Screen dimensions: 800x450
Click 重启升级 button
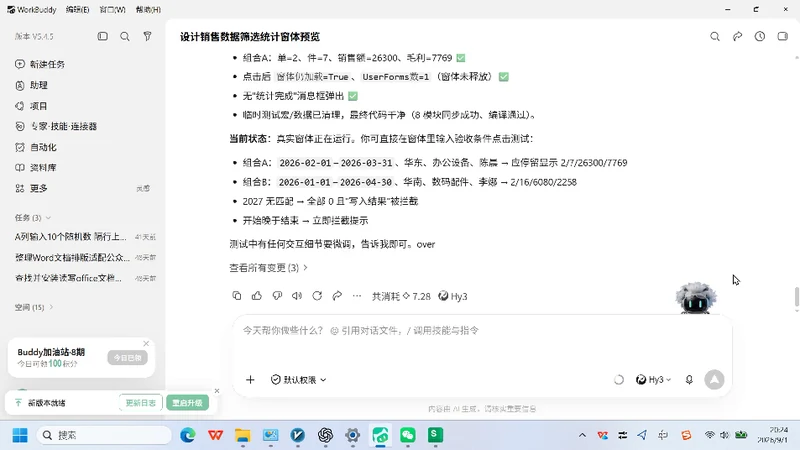coord(187,403)
